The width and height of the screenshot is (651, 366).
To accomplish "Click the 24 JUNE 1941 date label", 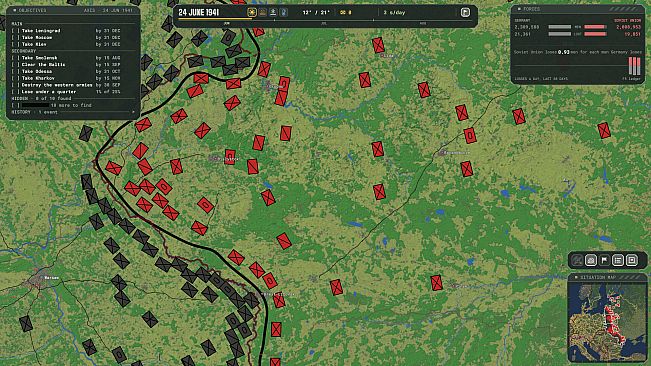I will click(198, 12).
